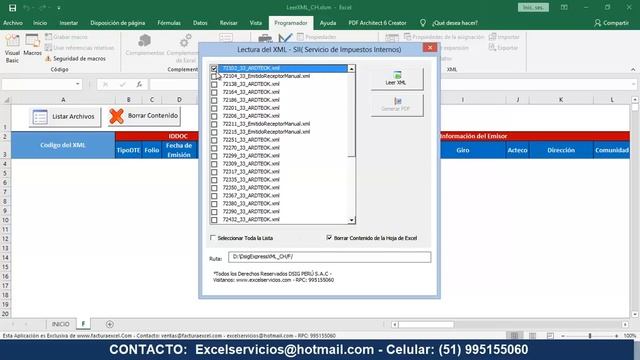Toggle Seleccionar Toda la Lista checkbox

213,238
